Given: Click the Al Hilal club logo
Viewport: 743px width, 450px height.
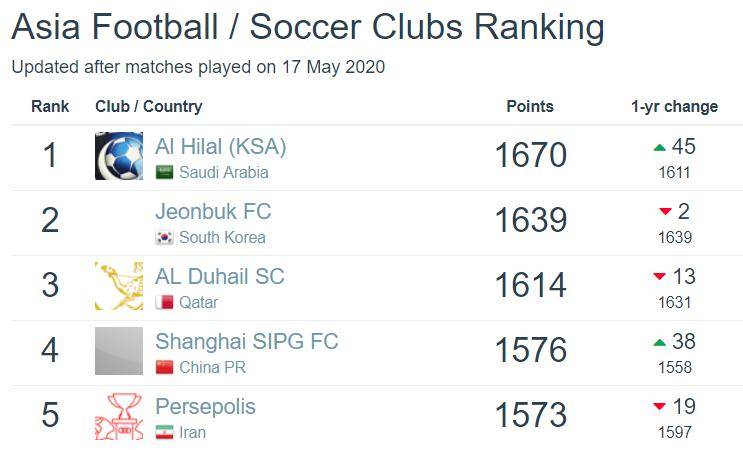Looking at the screenshot, I should (119, 156).
